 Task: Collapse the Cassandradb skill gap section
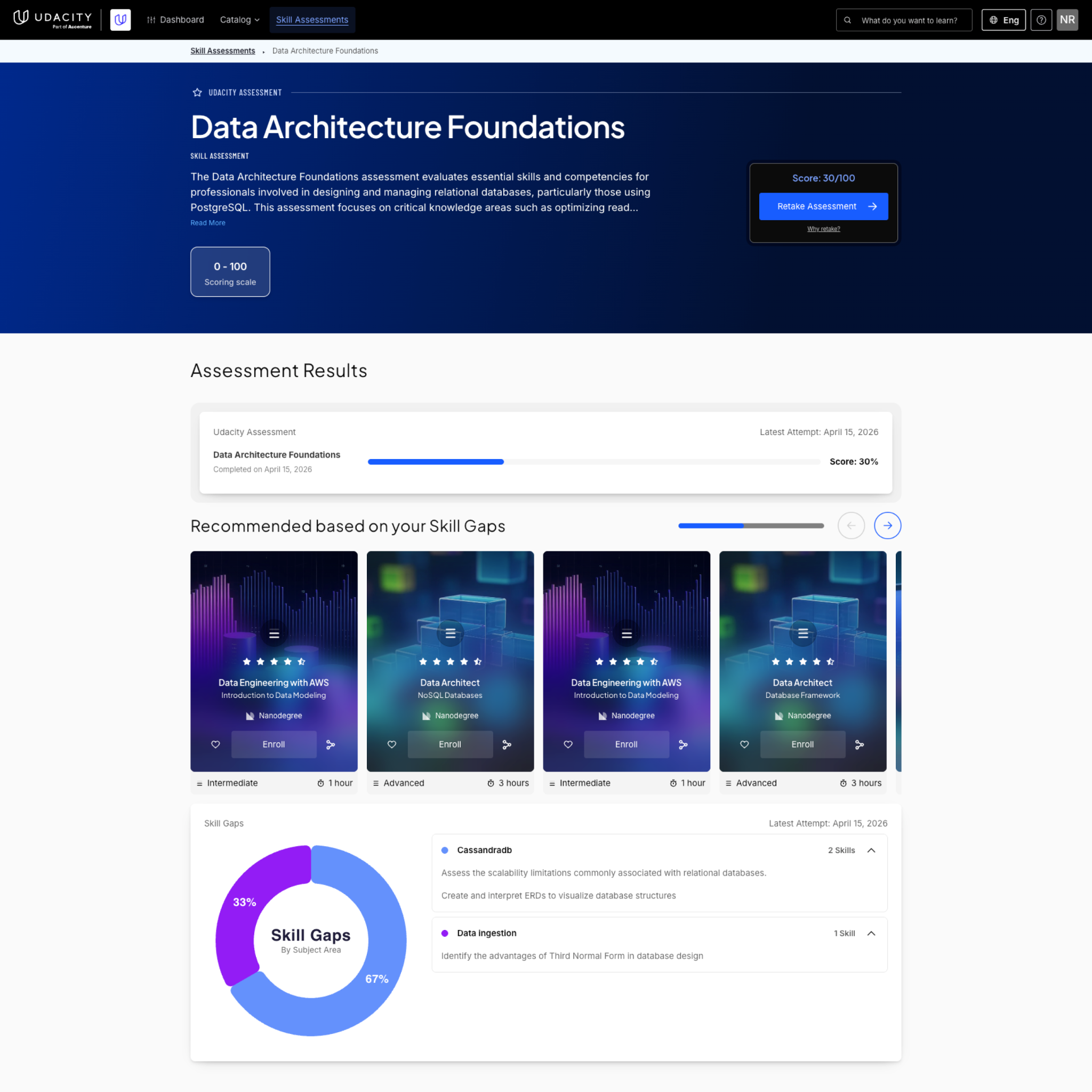[871, 850]
